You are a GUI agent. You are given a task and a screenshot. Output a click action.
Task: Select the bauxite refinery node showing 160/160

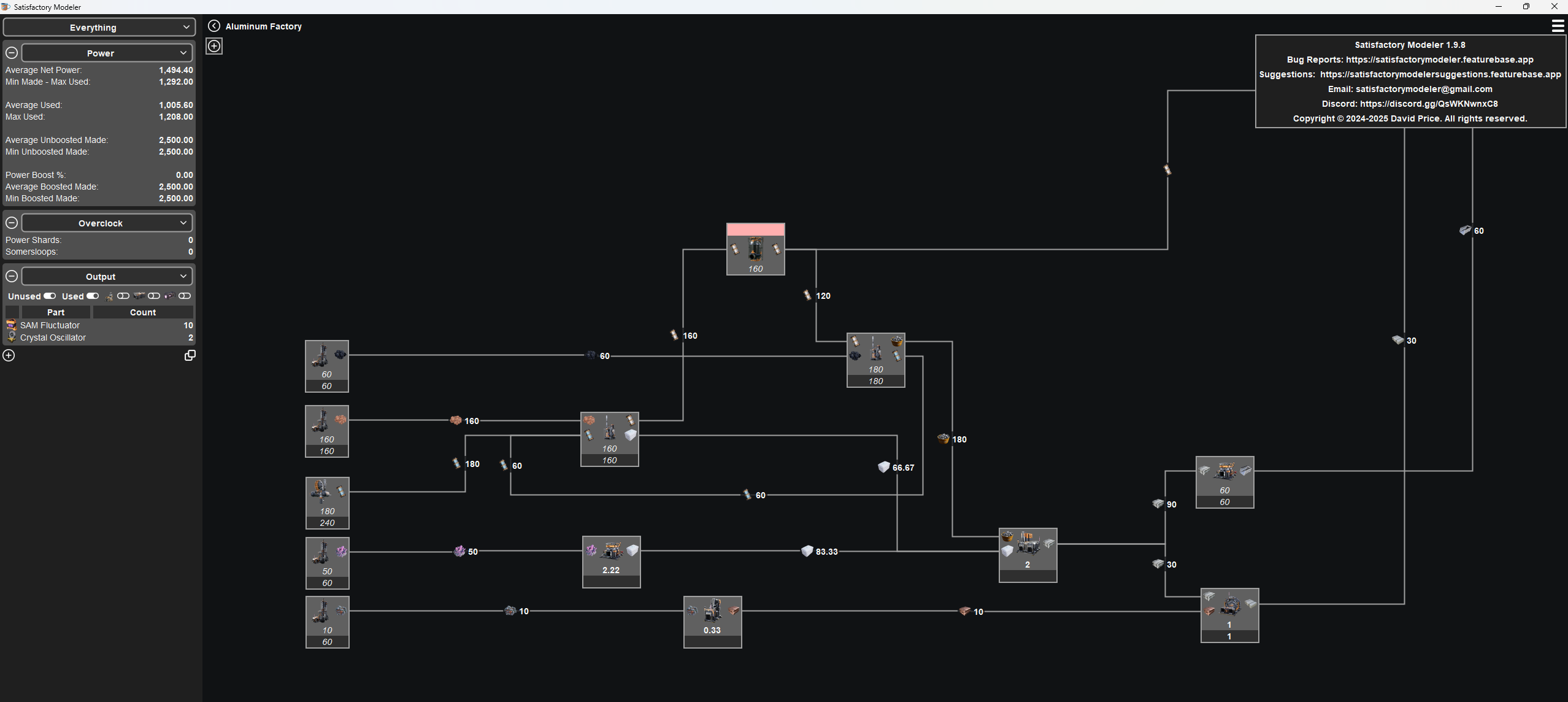(610, 439)
